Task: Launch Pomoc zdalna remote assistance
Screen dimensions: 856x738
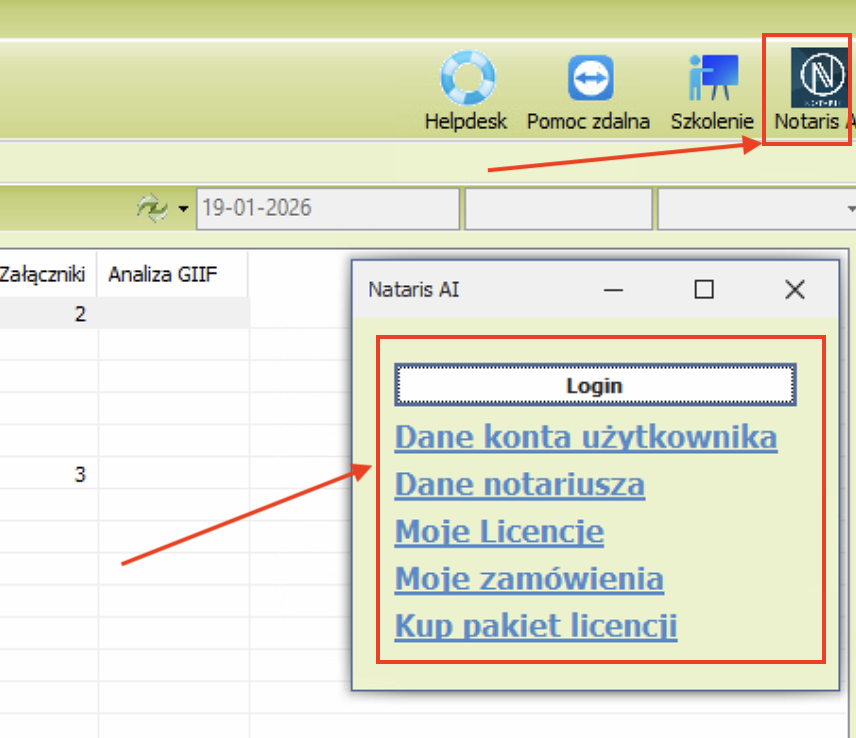Action: click(x=590, y=80)
